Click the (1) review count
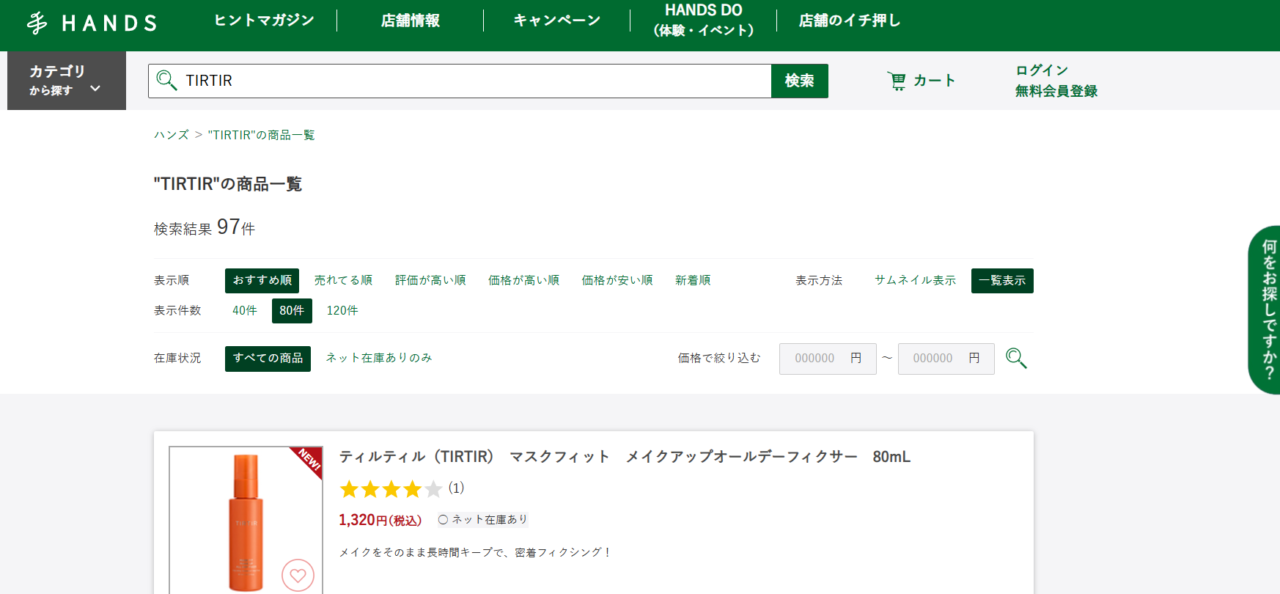The height and width of the screenshot is (594, 1280). 456,488
